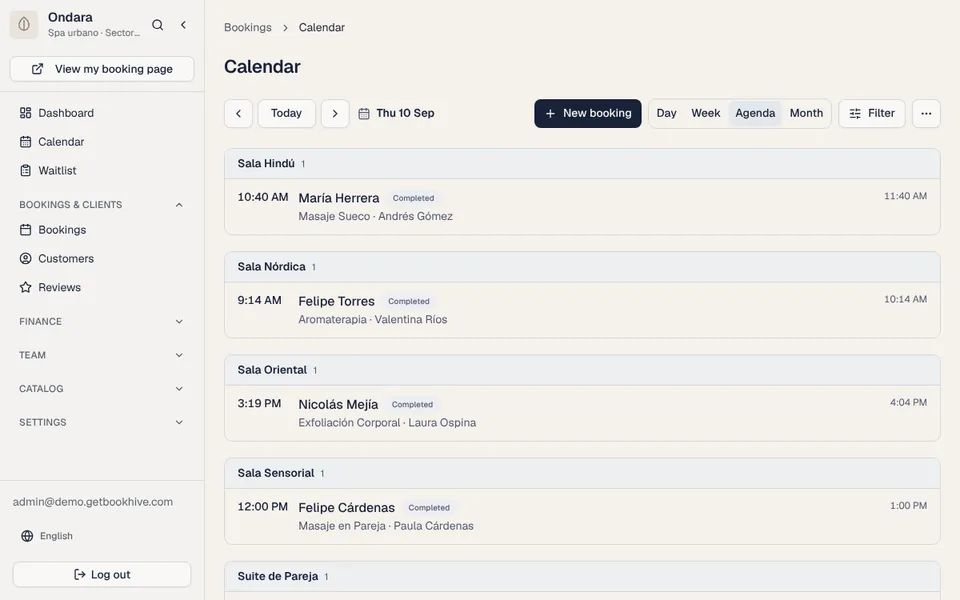Open María Herrera's booking

[x=582, y=207]
